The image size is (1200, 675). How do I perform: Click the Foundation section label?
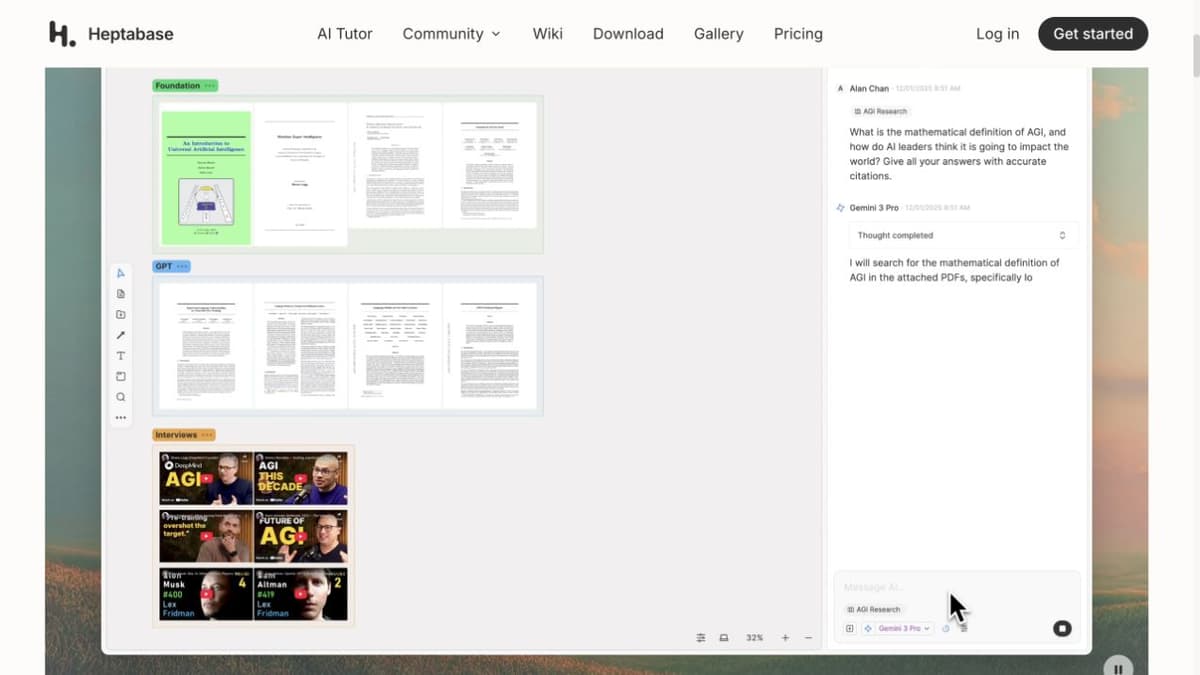click(x=177, y=86)
